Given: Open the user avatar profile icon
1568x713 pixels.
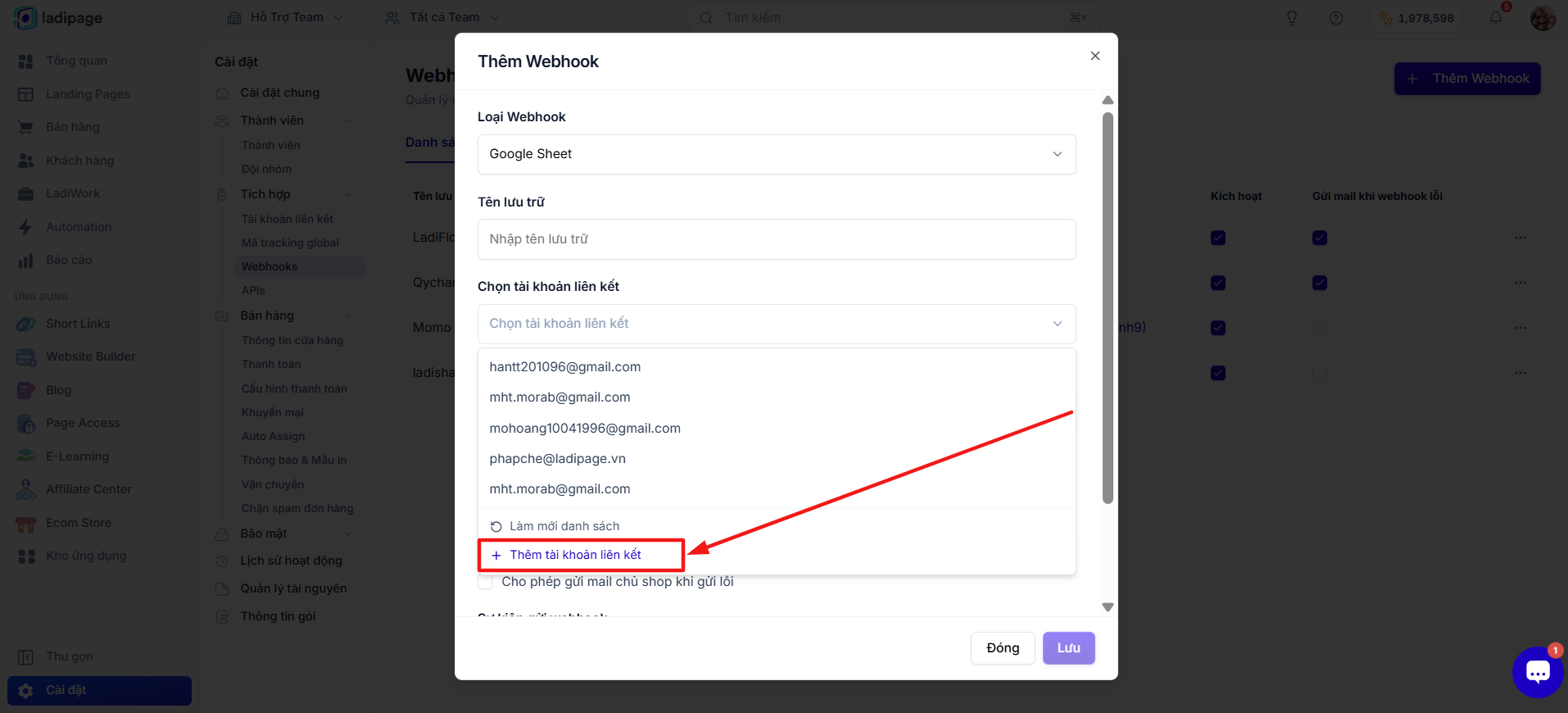Looking at the screenshot, I should coord(1543,18).
